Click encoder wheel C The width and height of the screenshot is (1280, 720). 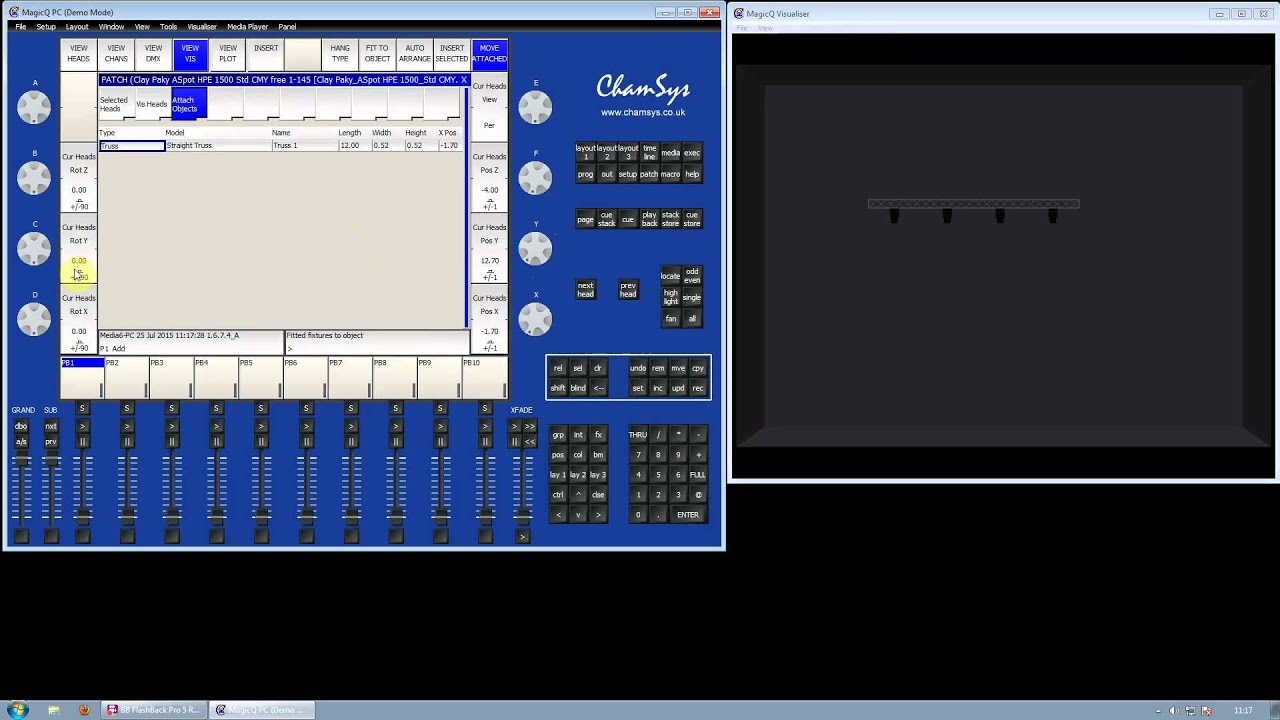(34, 249)
